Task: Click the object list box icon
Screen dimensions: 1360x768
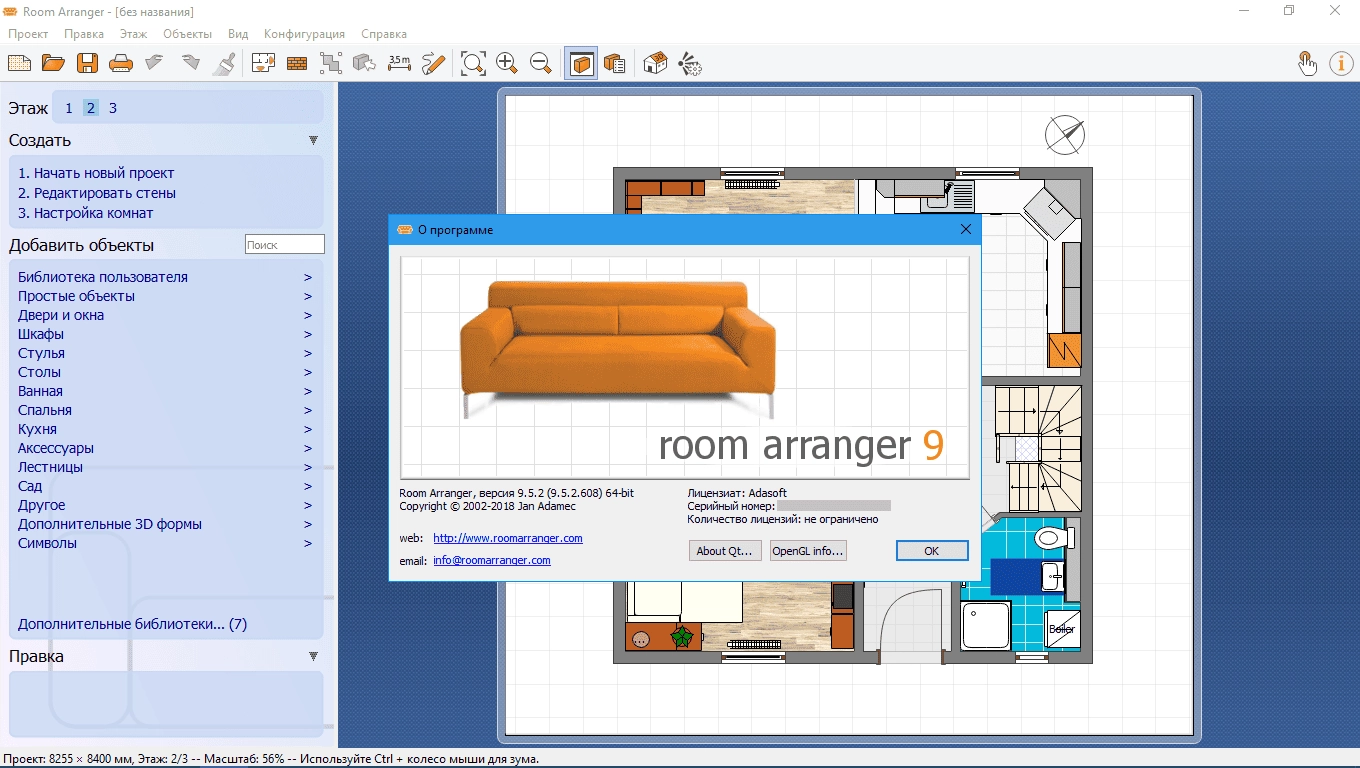Action: tap(615, 63)
